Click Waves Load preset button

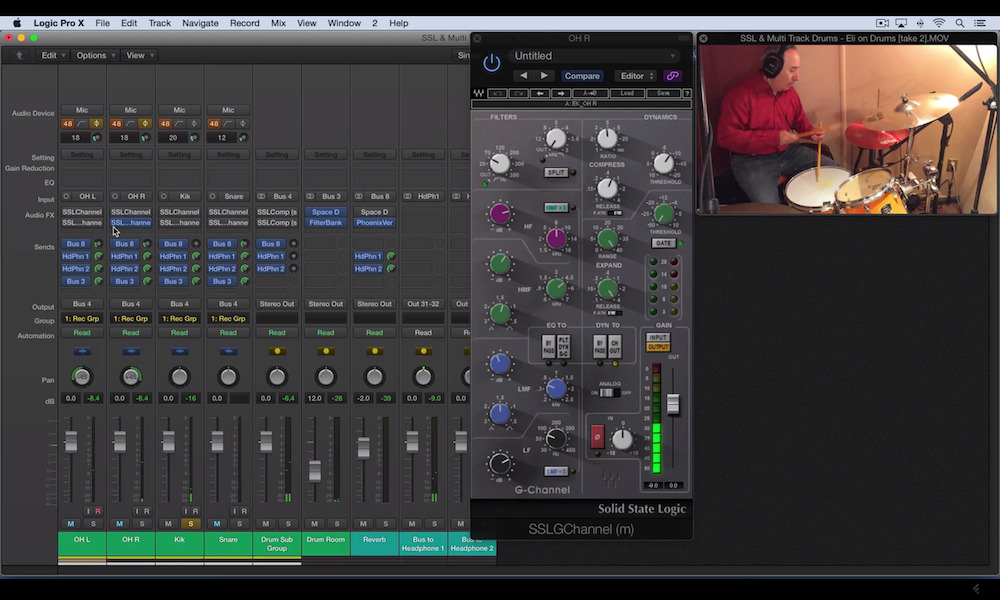[x=627, y=93]
